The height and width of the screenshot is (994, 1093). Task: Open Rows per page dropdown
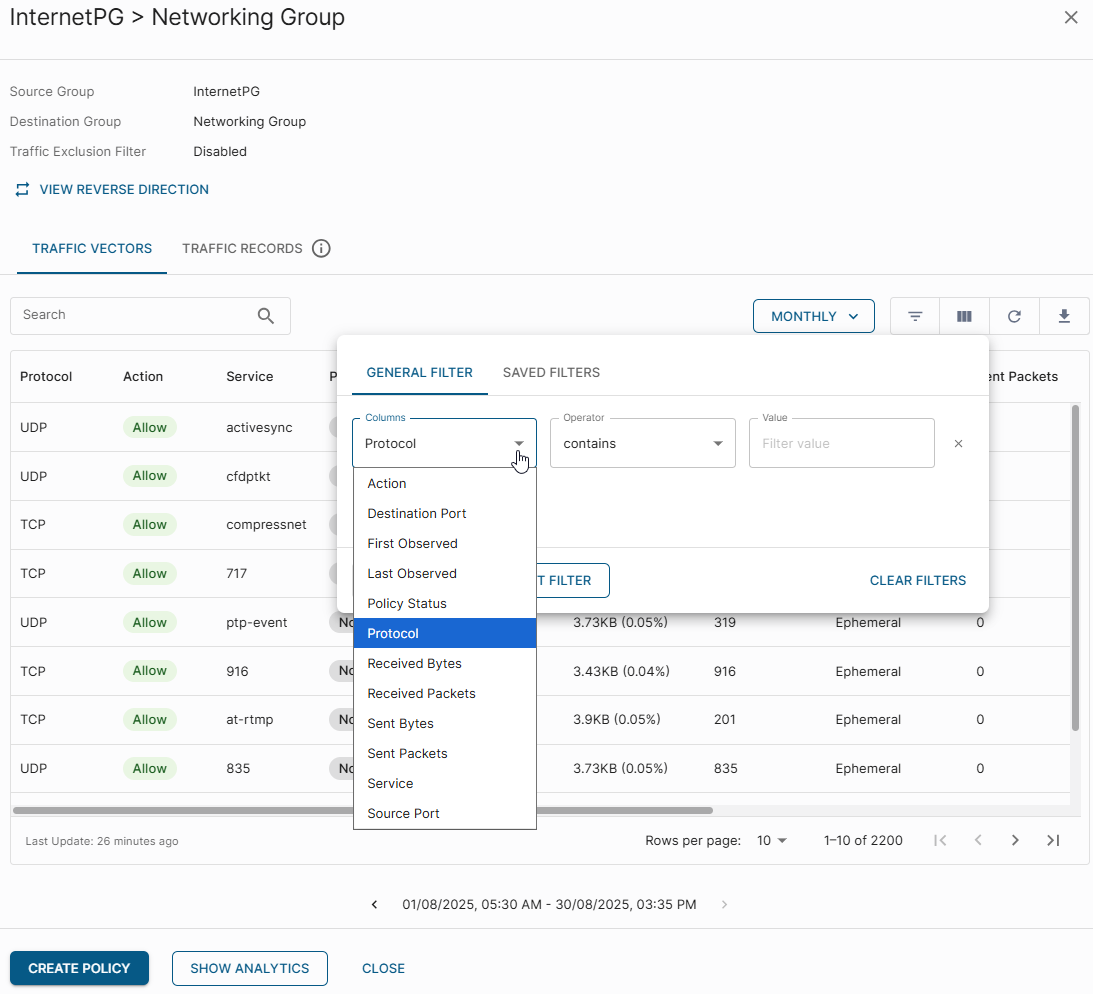(772, 841)
